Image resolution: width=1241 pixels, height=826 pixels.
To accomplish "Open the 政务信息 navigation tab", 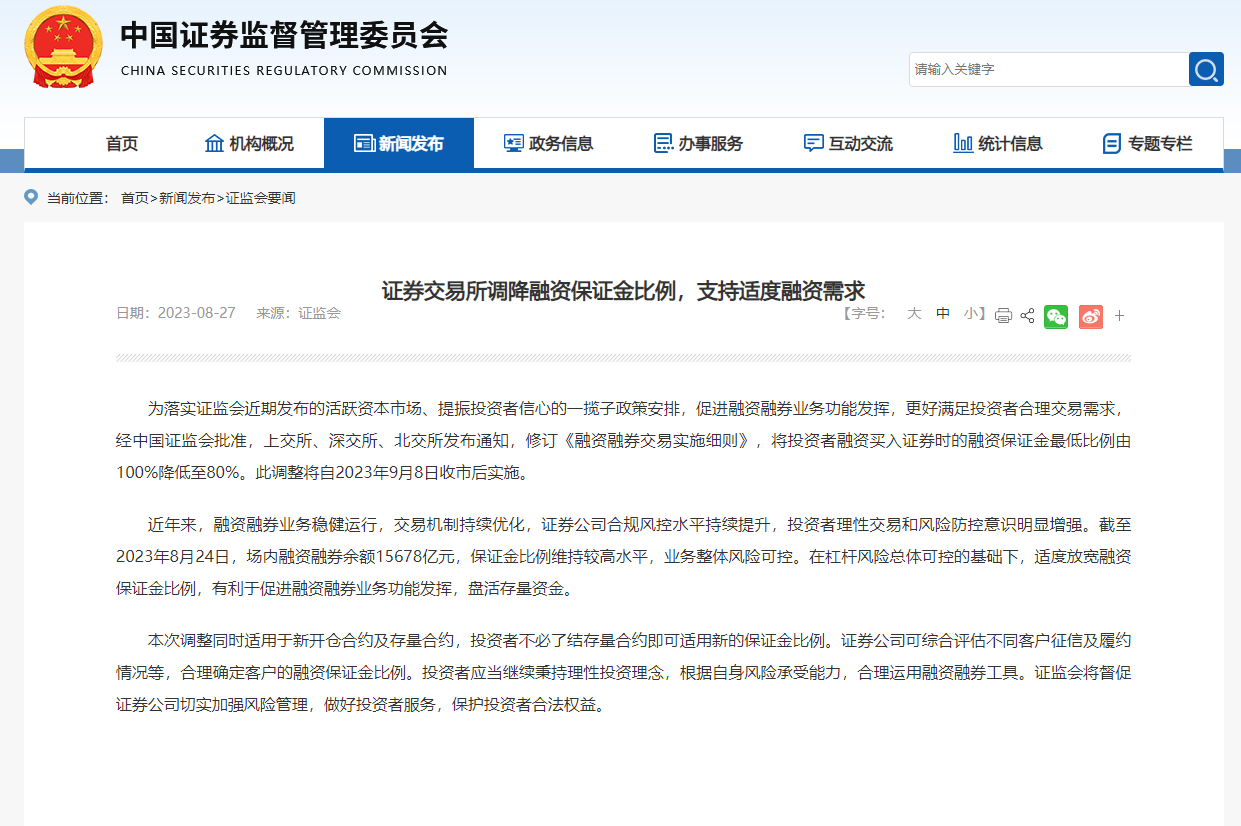I will 549,143.
